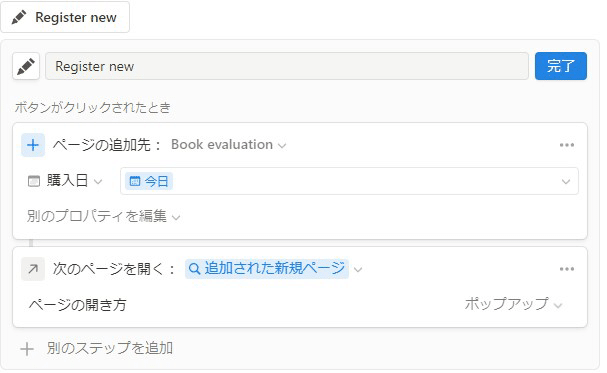607x373 pixels.
Task: Open the 購入日 property dropdown
Action: 74,181
